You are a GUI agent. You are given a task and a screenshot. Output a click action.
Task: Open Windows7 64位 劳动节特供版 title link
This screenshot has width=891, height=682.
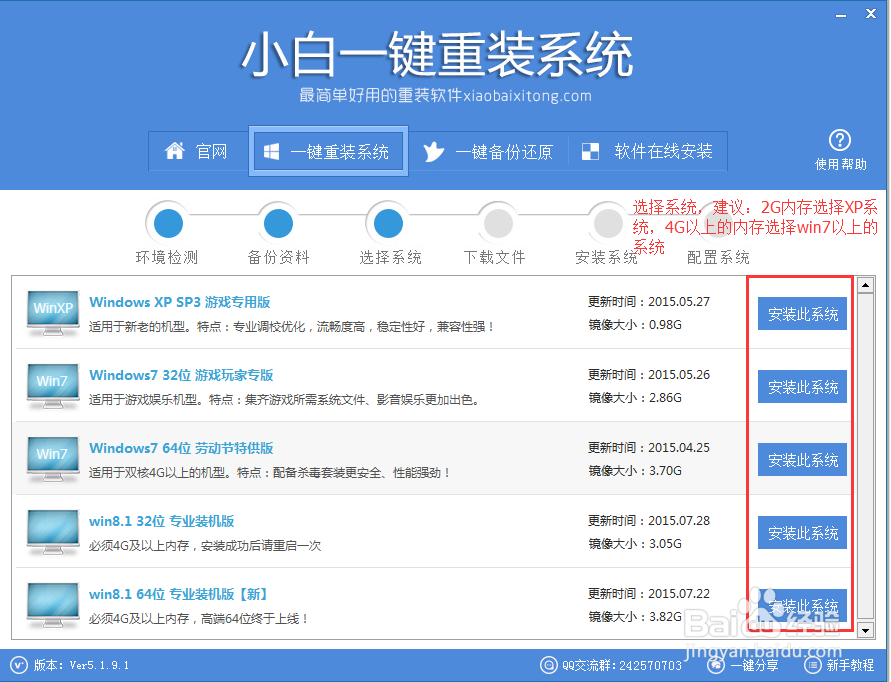[181, 448]
